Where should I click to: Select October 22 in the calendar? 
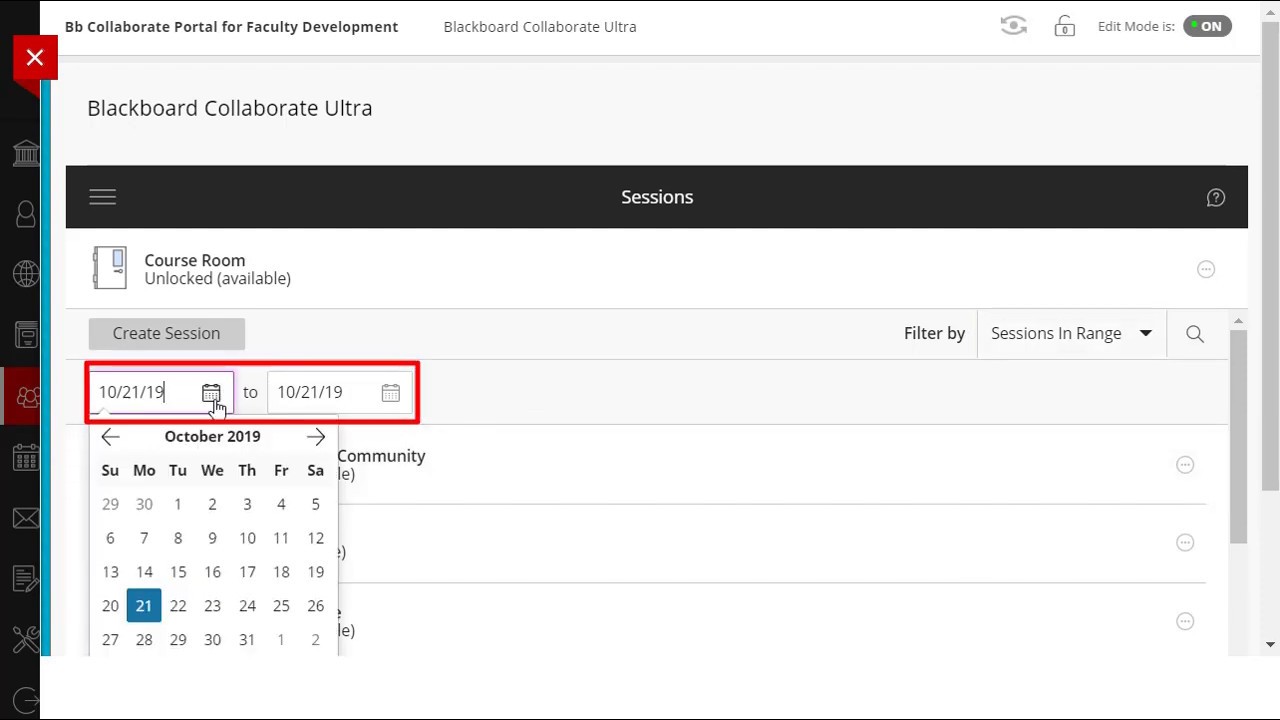[x=178, y=606]
